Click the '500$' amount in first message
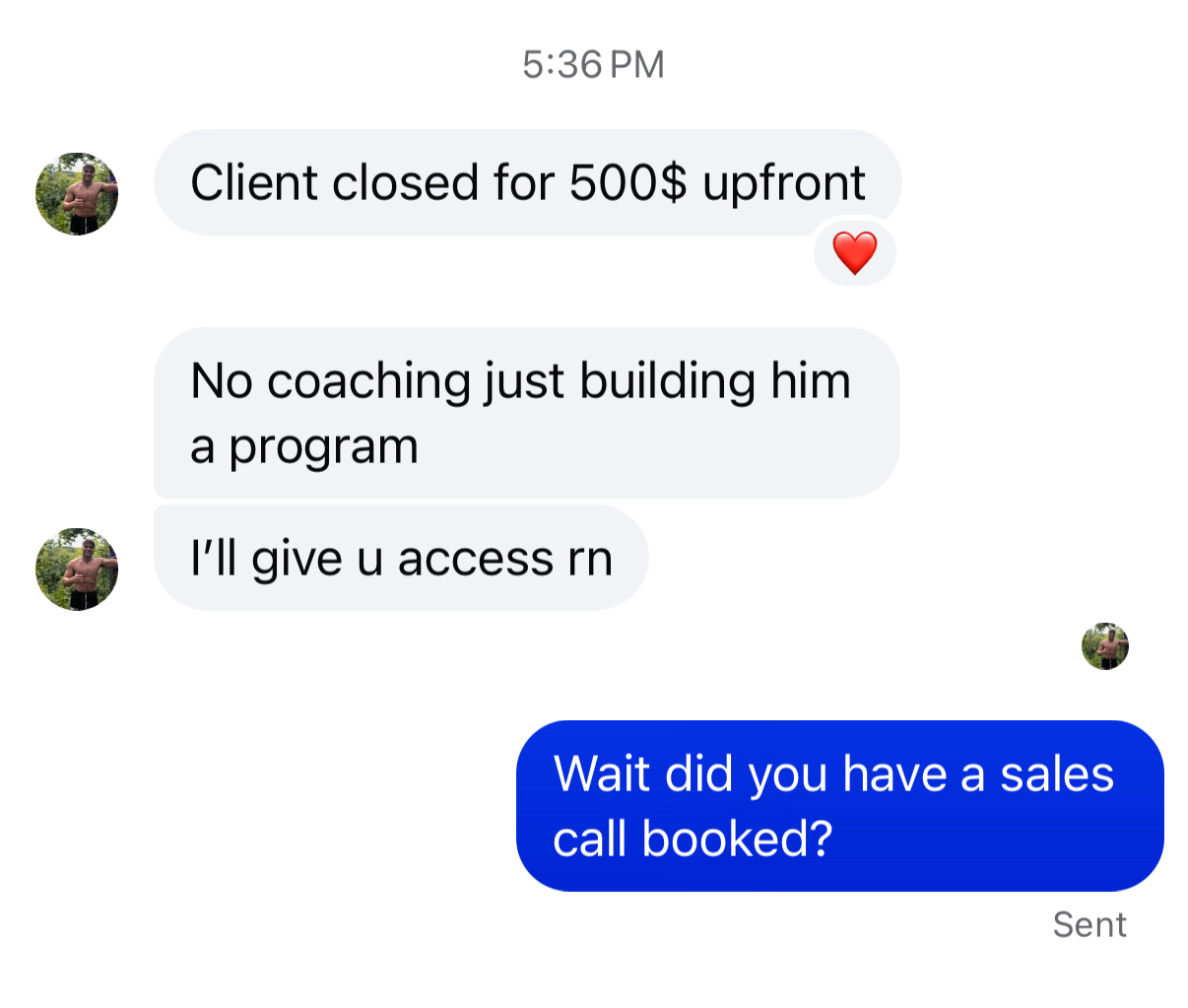The height and width of the screenshot is (1008, 1188). click(628, 182)
